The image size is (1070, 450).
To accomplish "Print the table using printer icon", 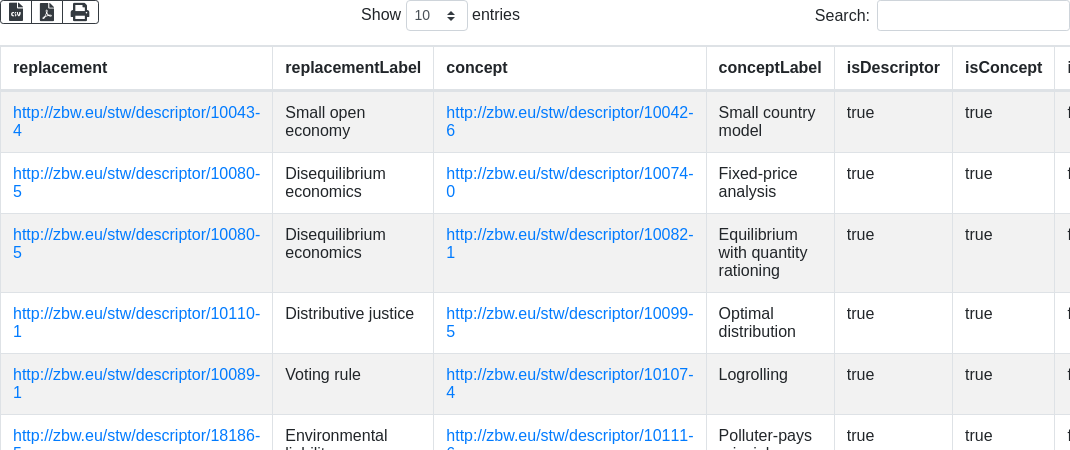I will (x=80, y=12).
